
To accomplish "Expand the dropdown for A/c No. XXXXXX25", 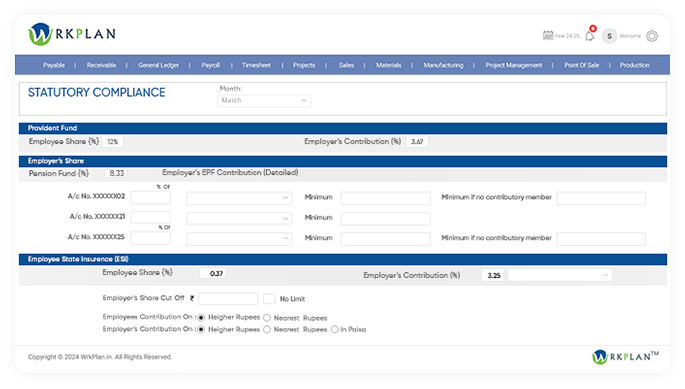I will (x=239, y=239).
